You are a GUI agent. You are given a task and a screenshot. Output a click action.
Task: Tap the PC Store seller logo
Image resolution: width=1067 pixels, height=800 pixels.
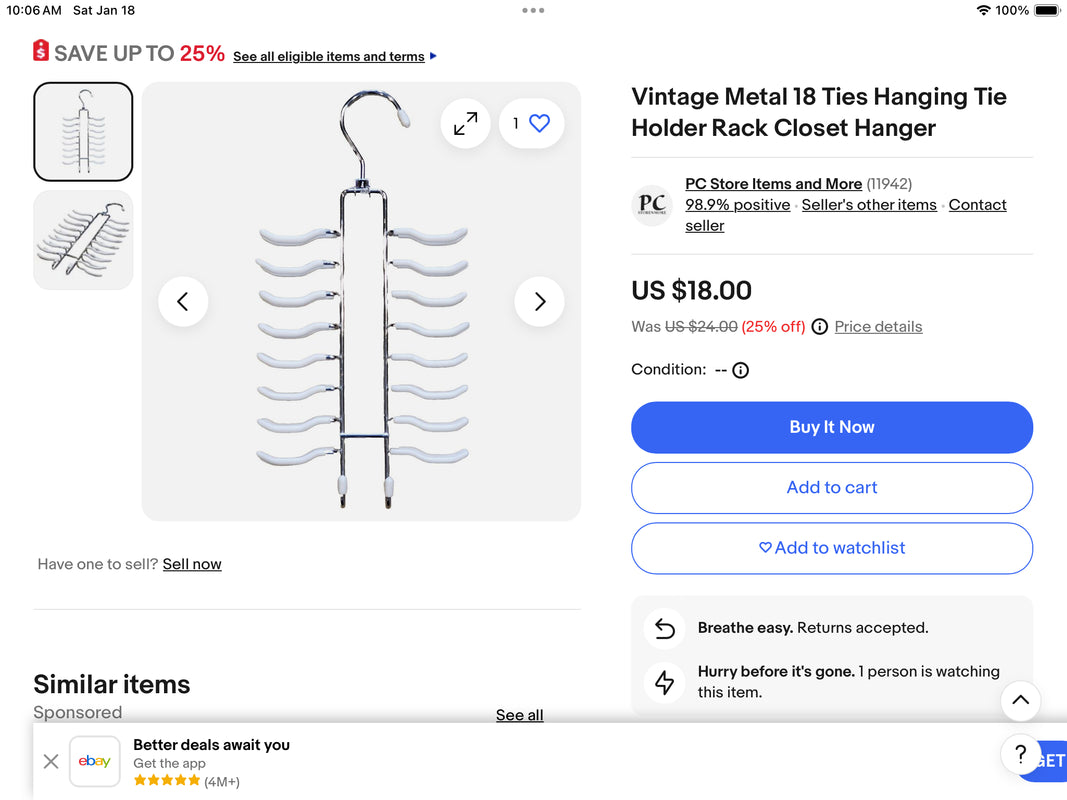pyautogui.click(x=652, y=205)
